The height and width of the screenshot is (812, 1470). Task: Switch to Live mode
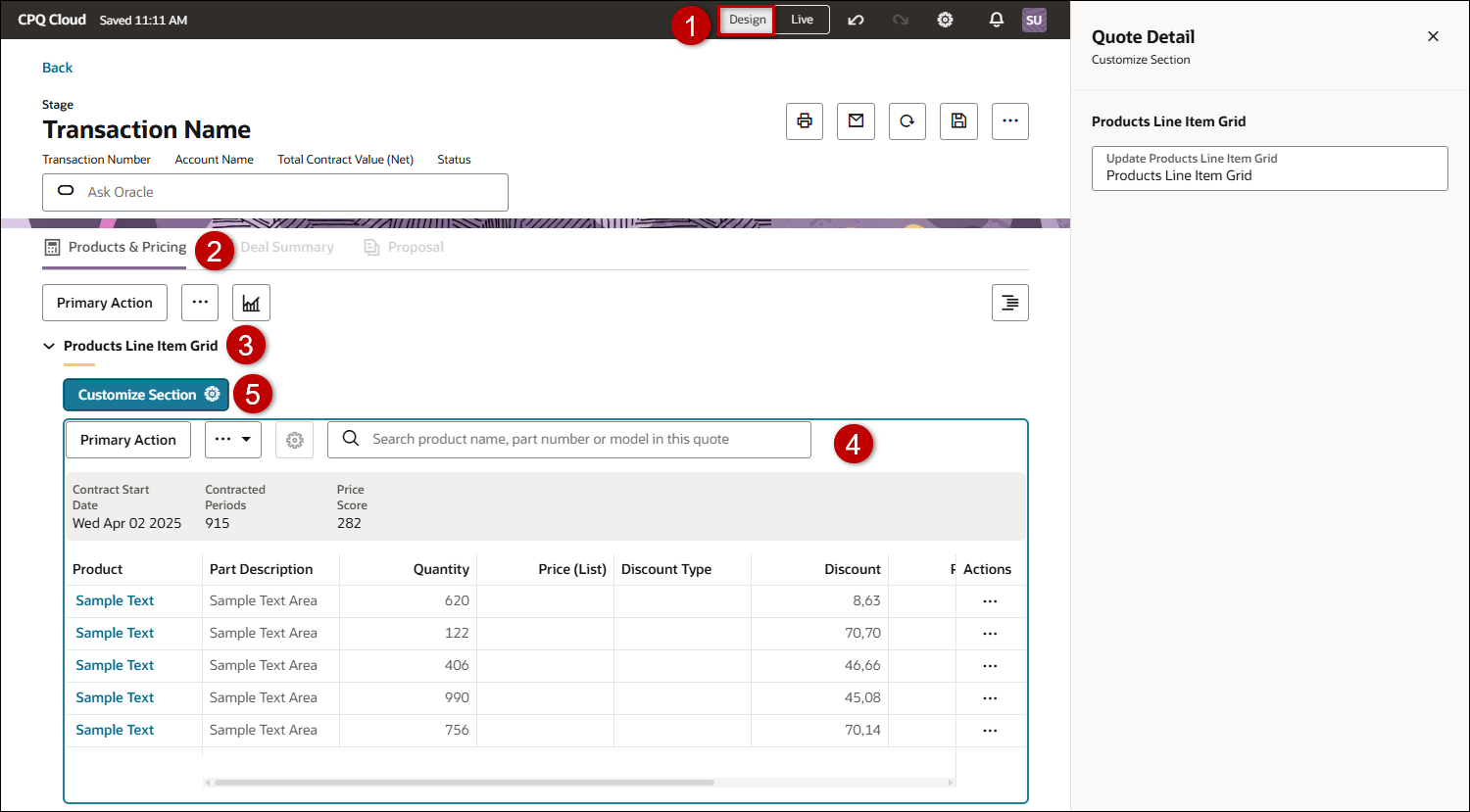tap(802, 20)
